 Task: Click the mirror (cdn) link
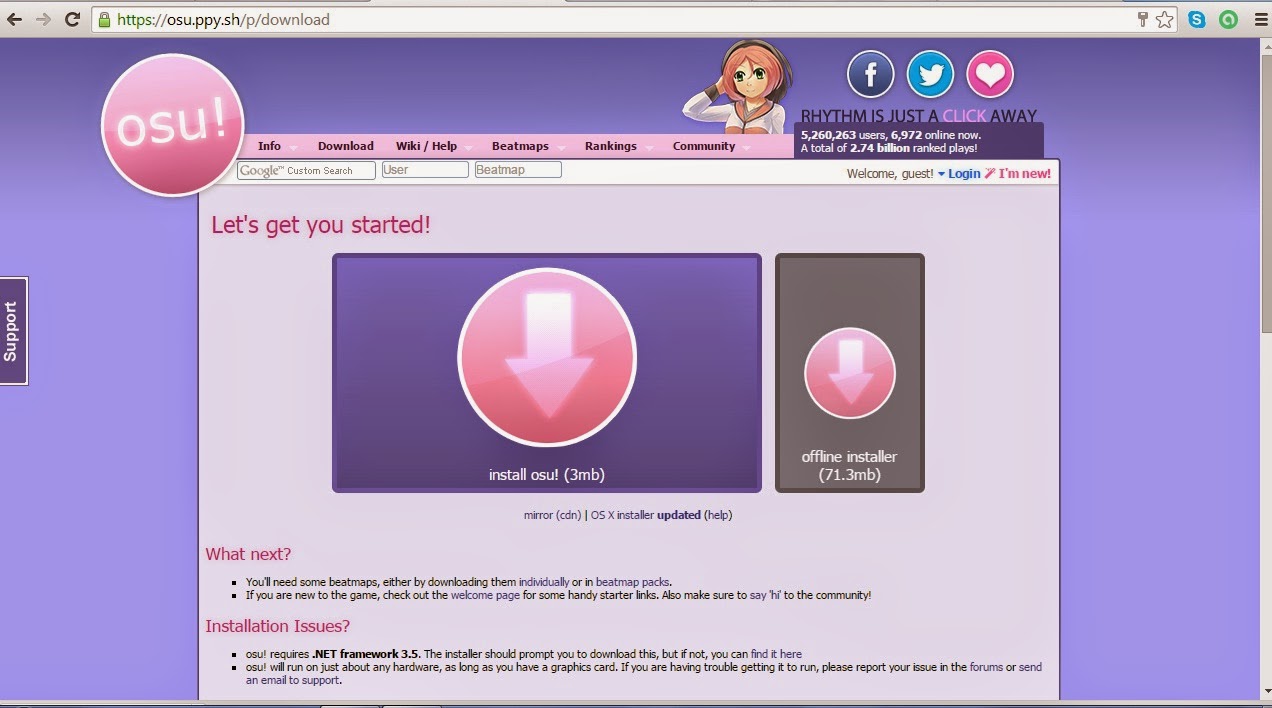point(552,515)
